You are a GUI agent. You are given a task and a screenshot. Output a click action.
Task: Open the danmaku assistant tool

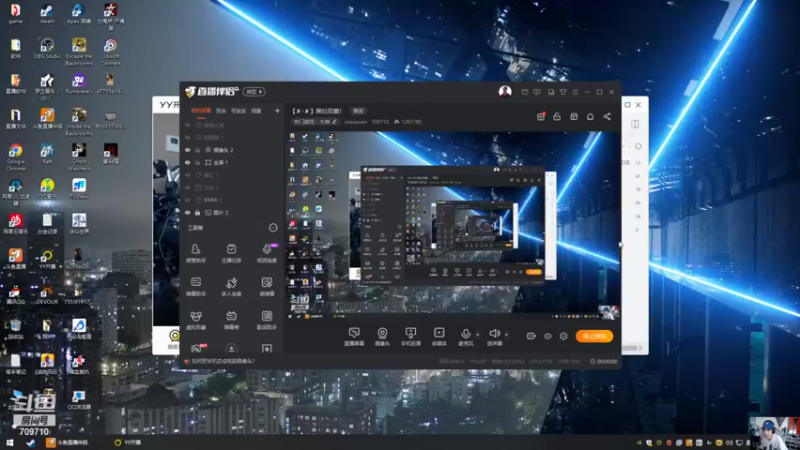click(x=196, y=287)
